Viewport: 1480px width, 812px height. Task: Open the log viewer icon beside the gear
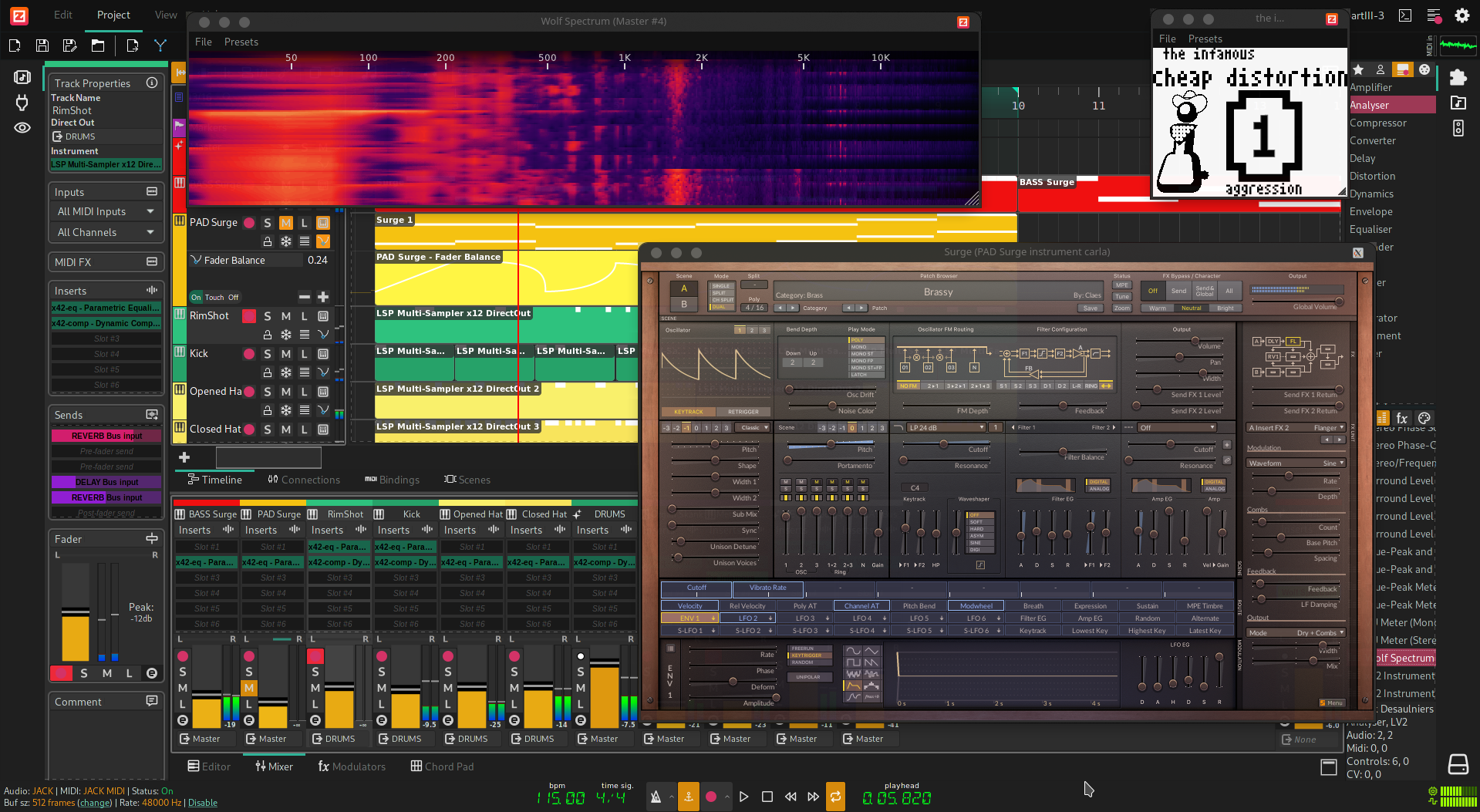[x=1434, y=15]
